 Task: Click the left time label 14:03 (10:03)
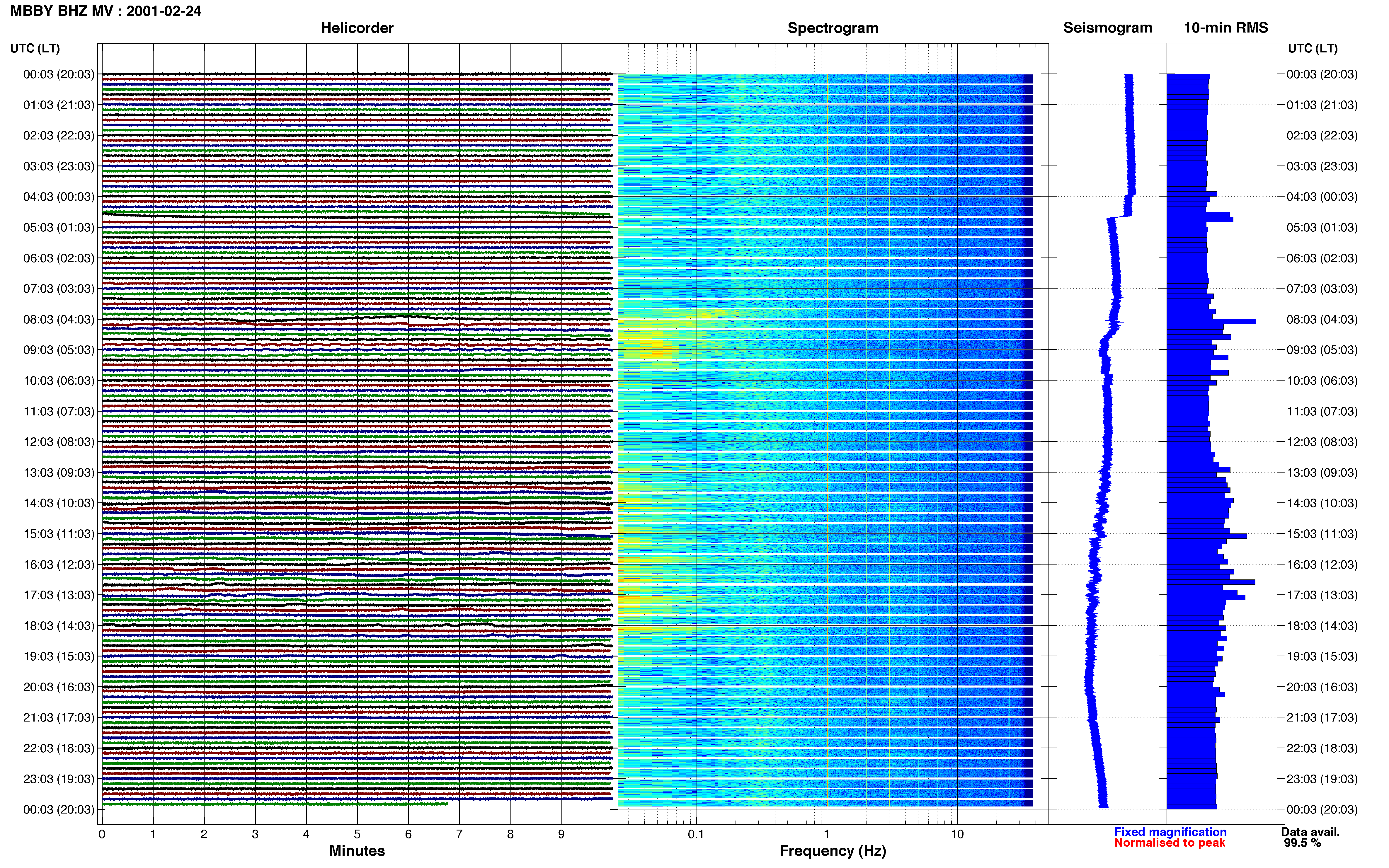point(59,504)
